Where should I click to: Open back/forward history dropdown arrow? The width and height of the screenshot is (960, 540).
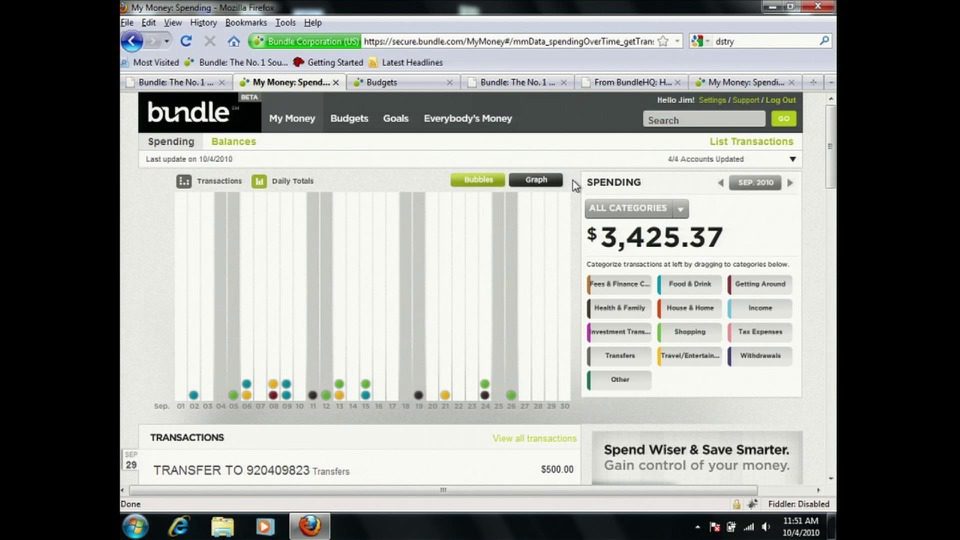167,41
